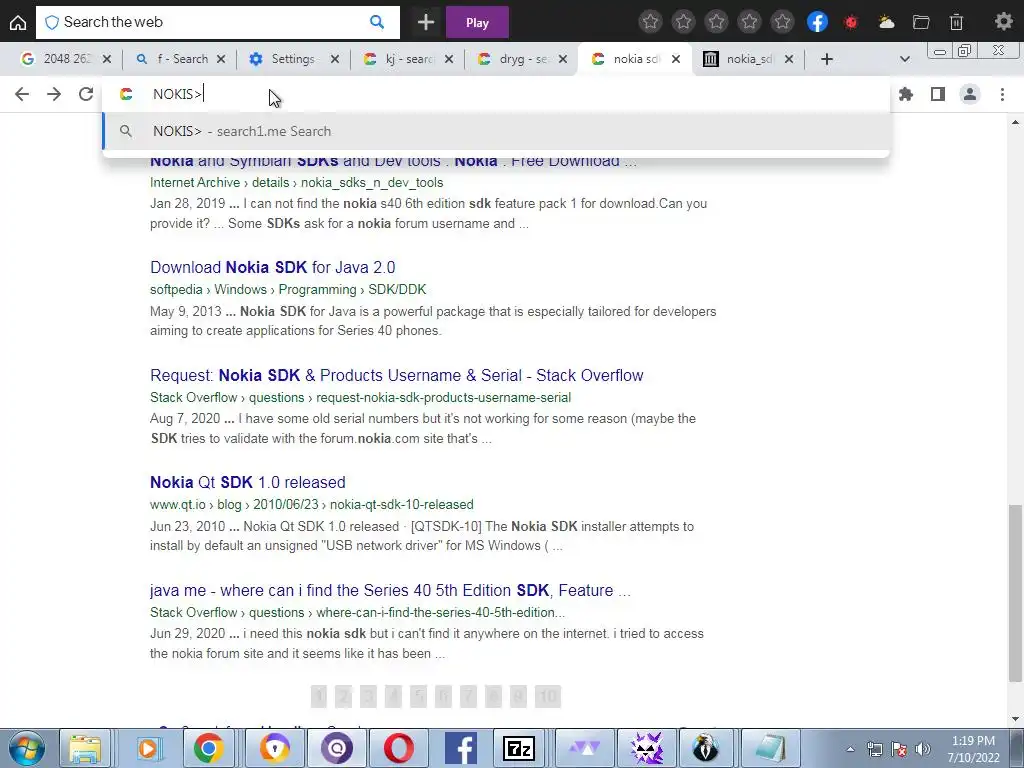The width and height of the screenshot is (1024, 768).
Task: Close the Settings tab
Action: [x=335, y=59]
